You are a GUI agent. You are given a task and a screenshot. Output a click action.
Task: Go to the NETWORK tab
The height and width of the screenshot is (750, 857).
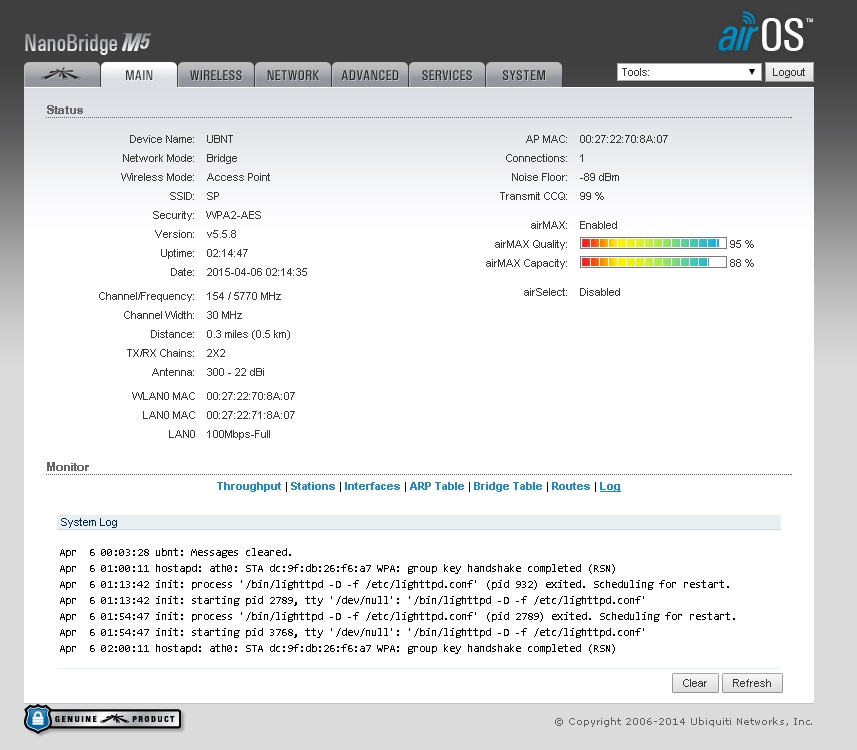[x=293, y=75]
